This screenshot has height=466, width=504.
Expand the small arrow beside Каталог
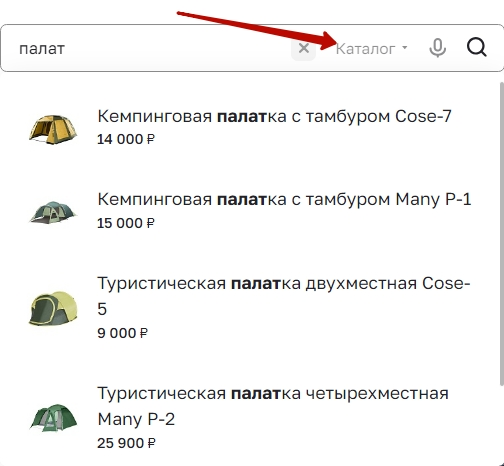405,48
